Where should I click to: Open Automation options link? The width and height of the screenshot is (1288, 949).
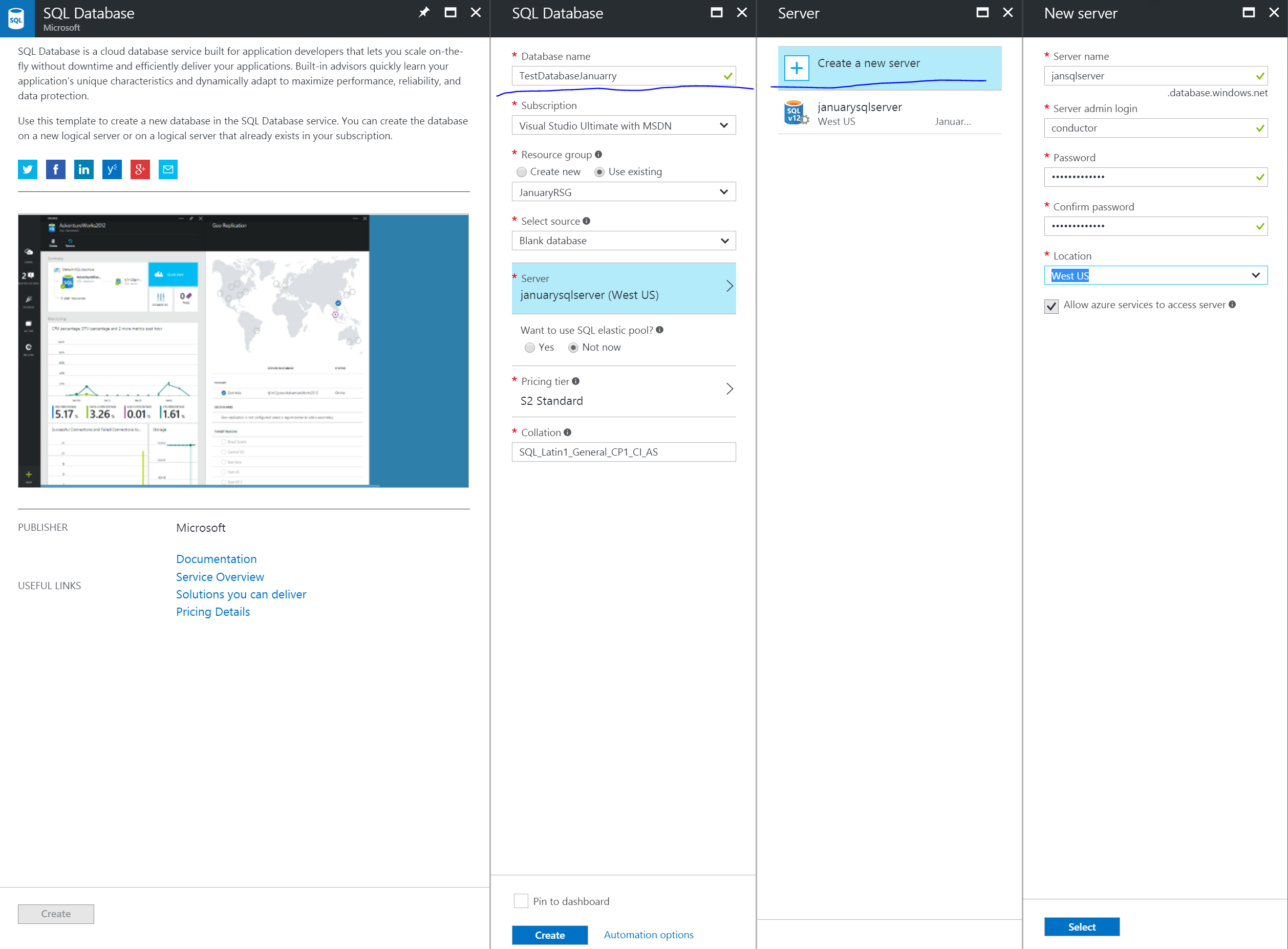[649, 935]
